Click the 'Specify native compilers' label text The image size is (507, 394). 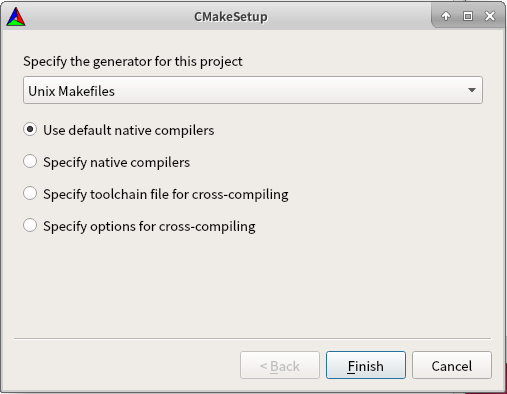pyautogui.click(x=116, y=162)
